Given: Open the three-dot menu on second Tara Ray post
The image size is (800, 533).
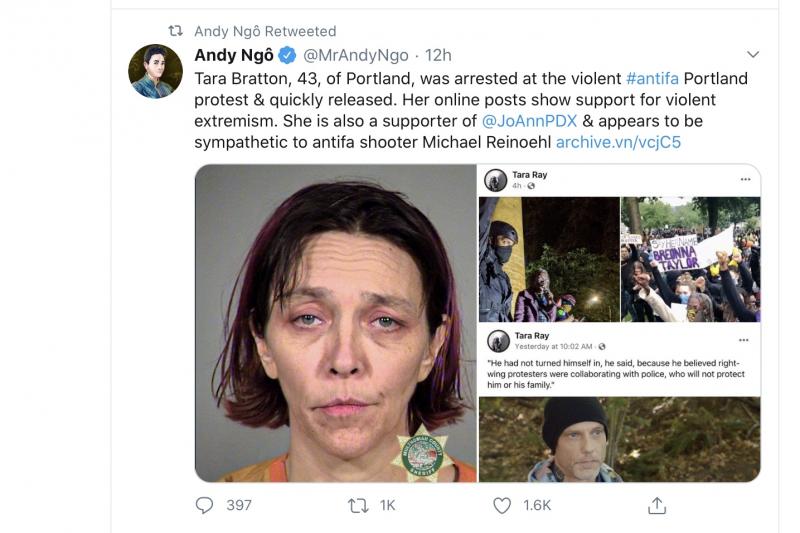Looking at the screenshot, I should click(x=745, y=340).
